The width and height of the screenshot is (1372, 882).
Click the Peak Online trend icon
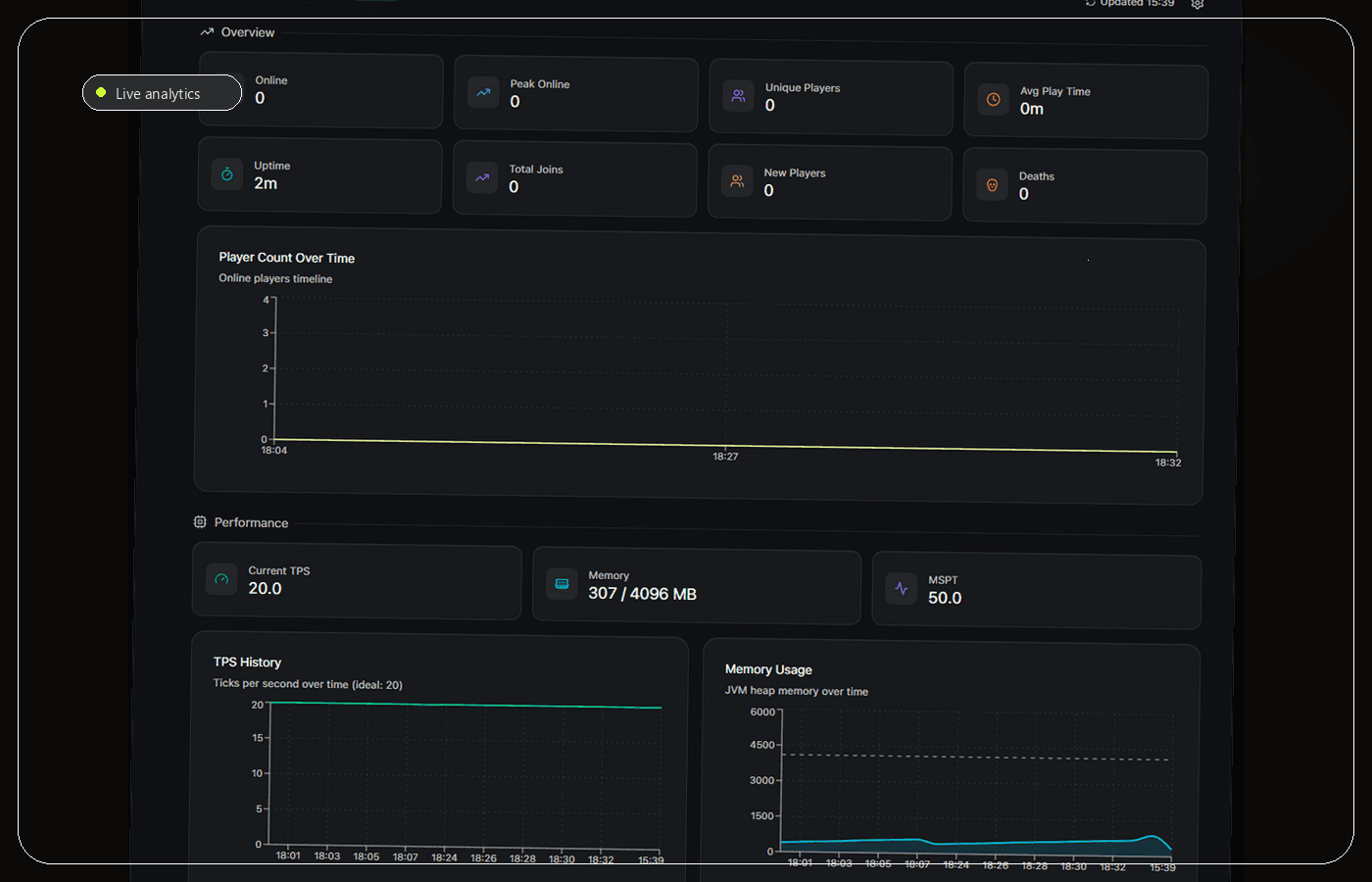point(483,92)
